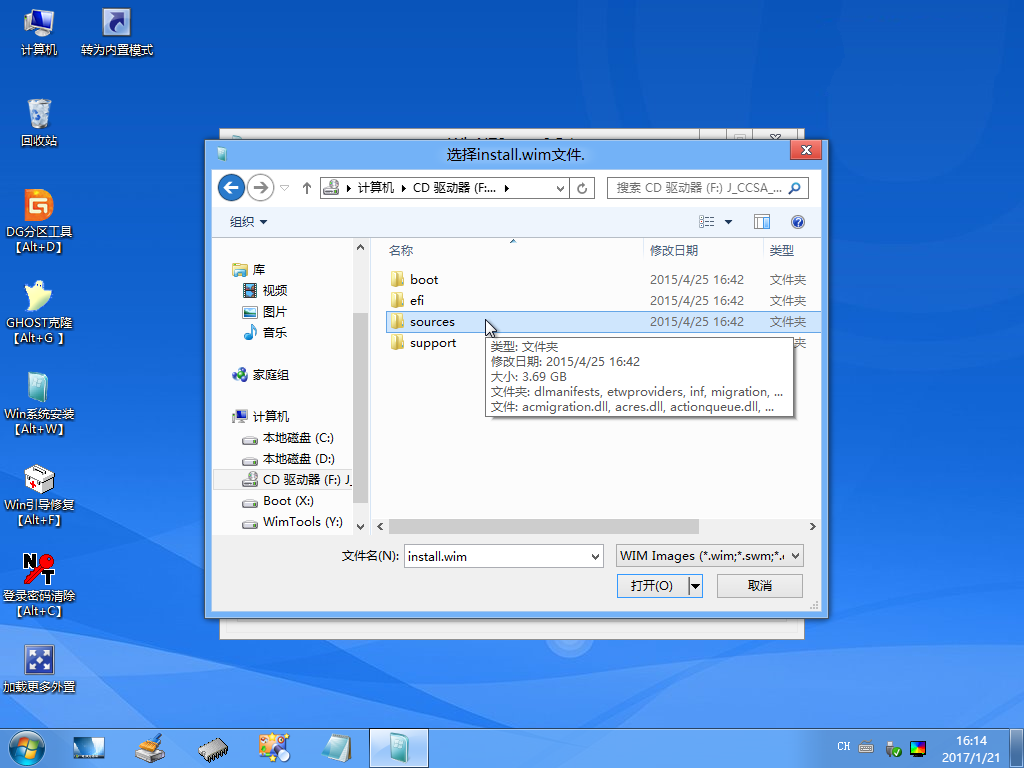Image resolution: width=1024 pixels, height=768 pixels.
Task: Sort by the 类型 column header
Action: pos(792,250)
